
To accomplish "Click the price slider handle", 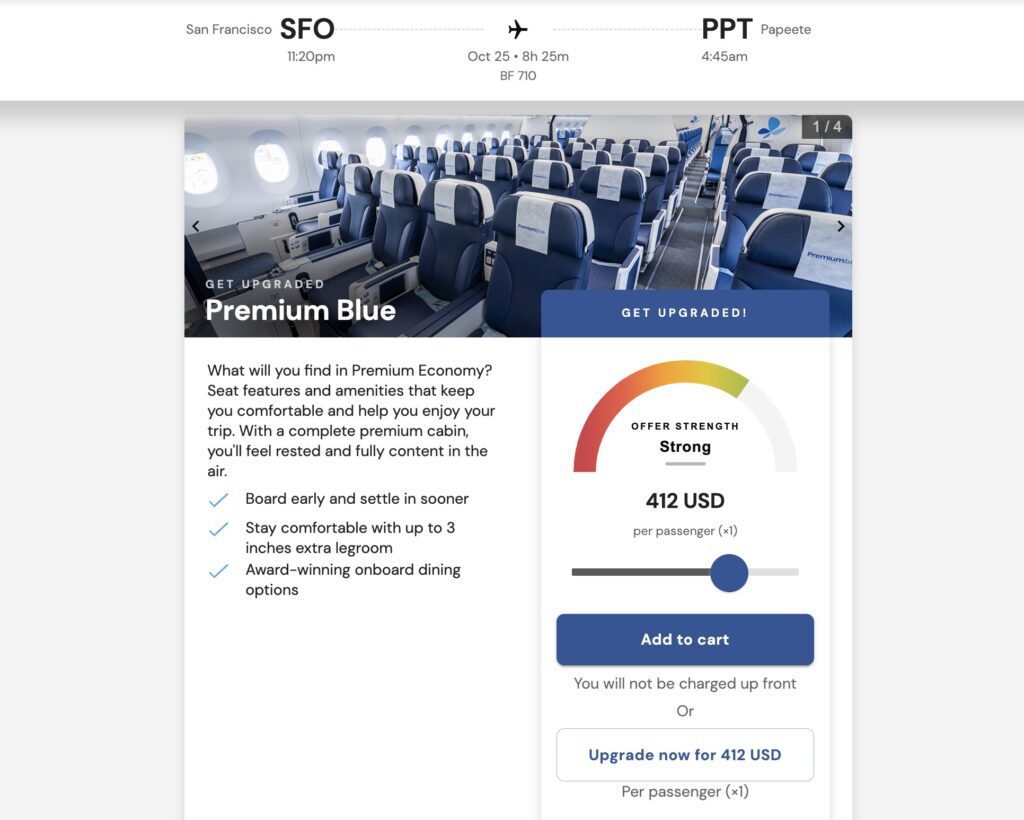I will (730, 573).
